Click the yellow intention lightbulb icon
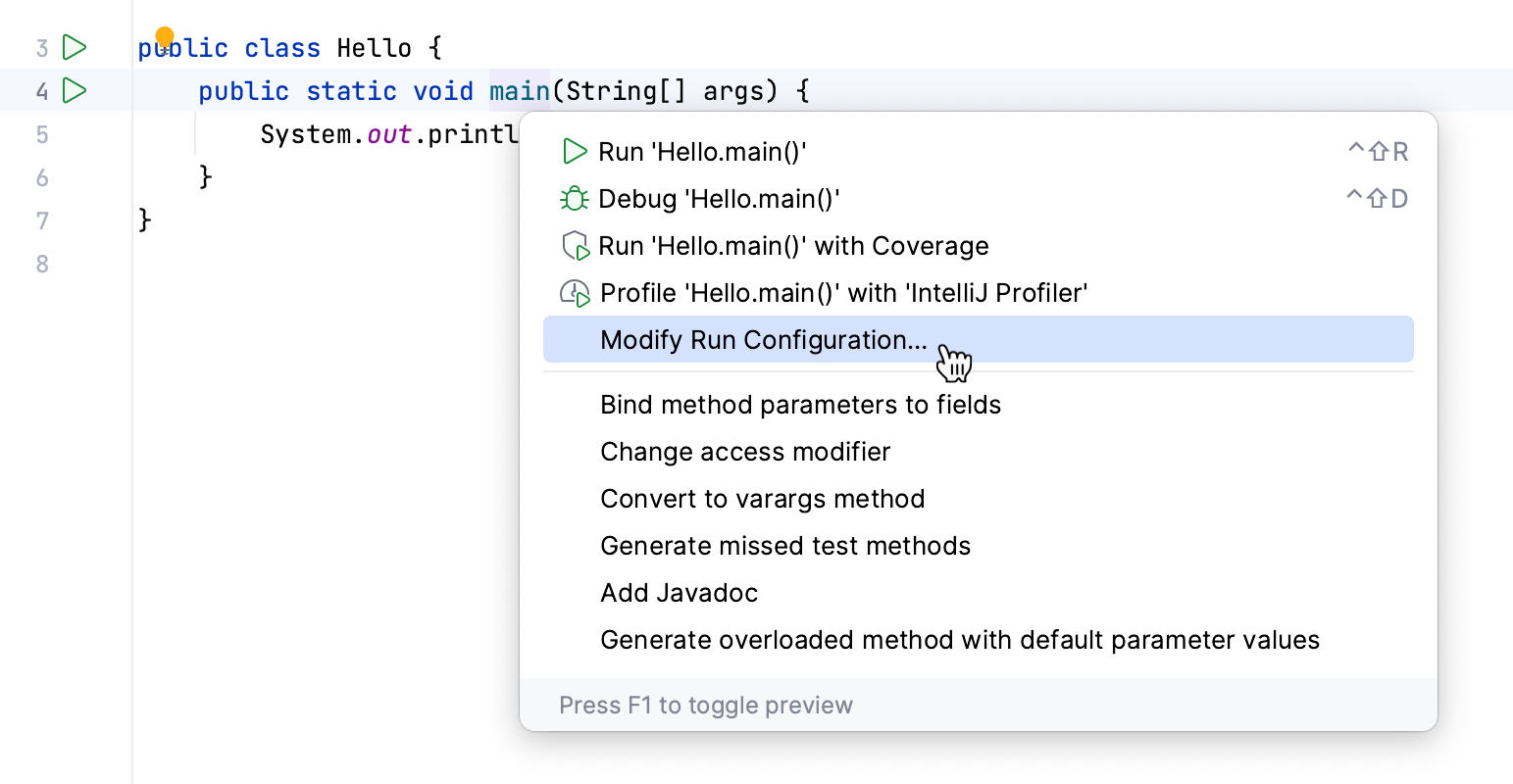 point(165,37)
